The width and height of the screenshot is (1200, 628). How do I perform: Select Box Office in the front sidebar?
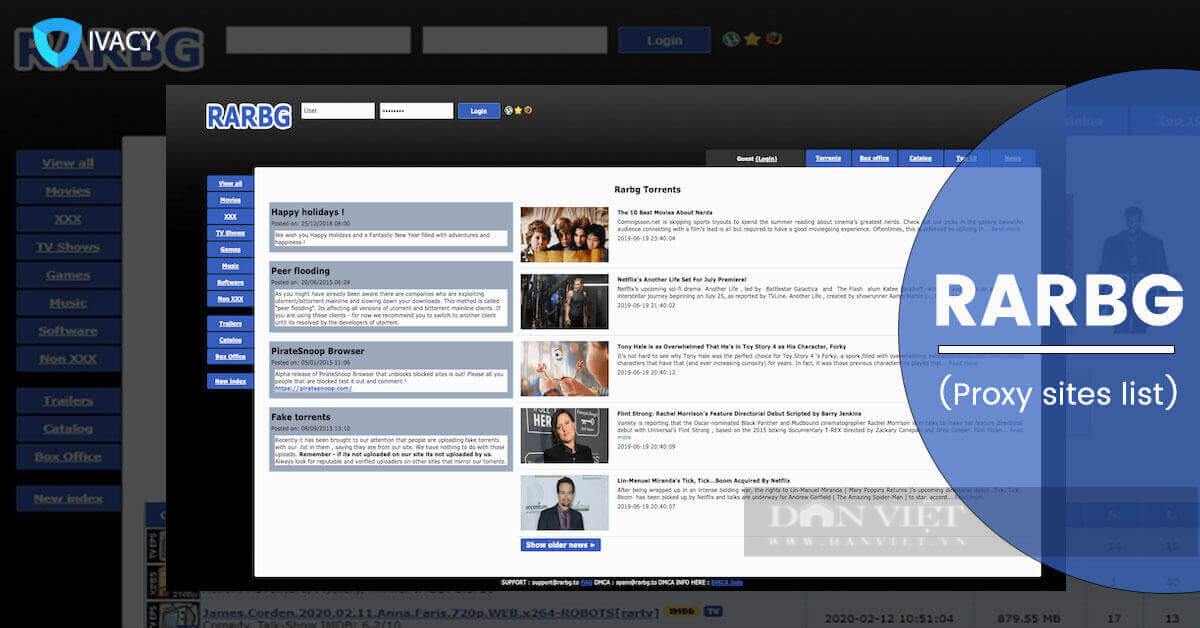click(x=230, y=356)
